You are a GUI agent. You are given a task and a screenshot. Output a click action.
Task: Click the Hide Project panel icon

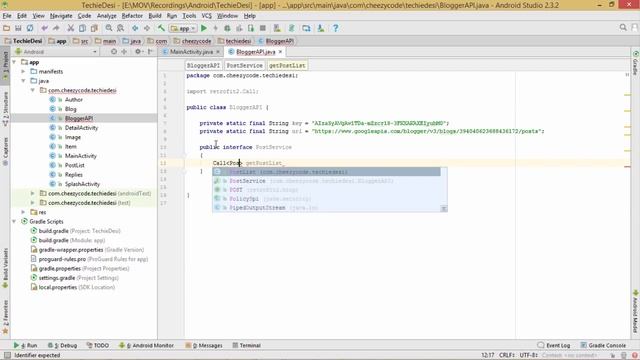pos(150,52)
